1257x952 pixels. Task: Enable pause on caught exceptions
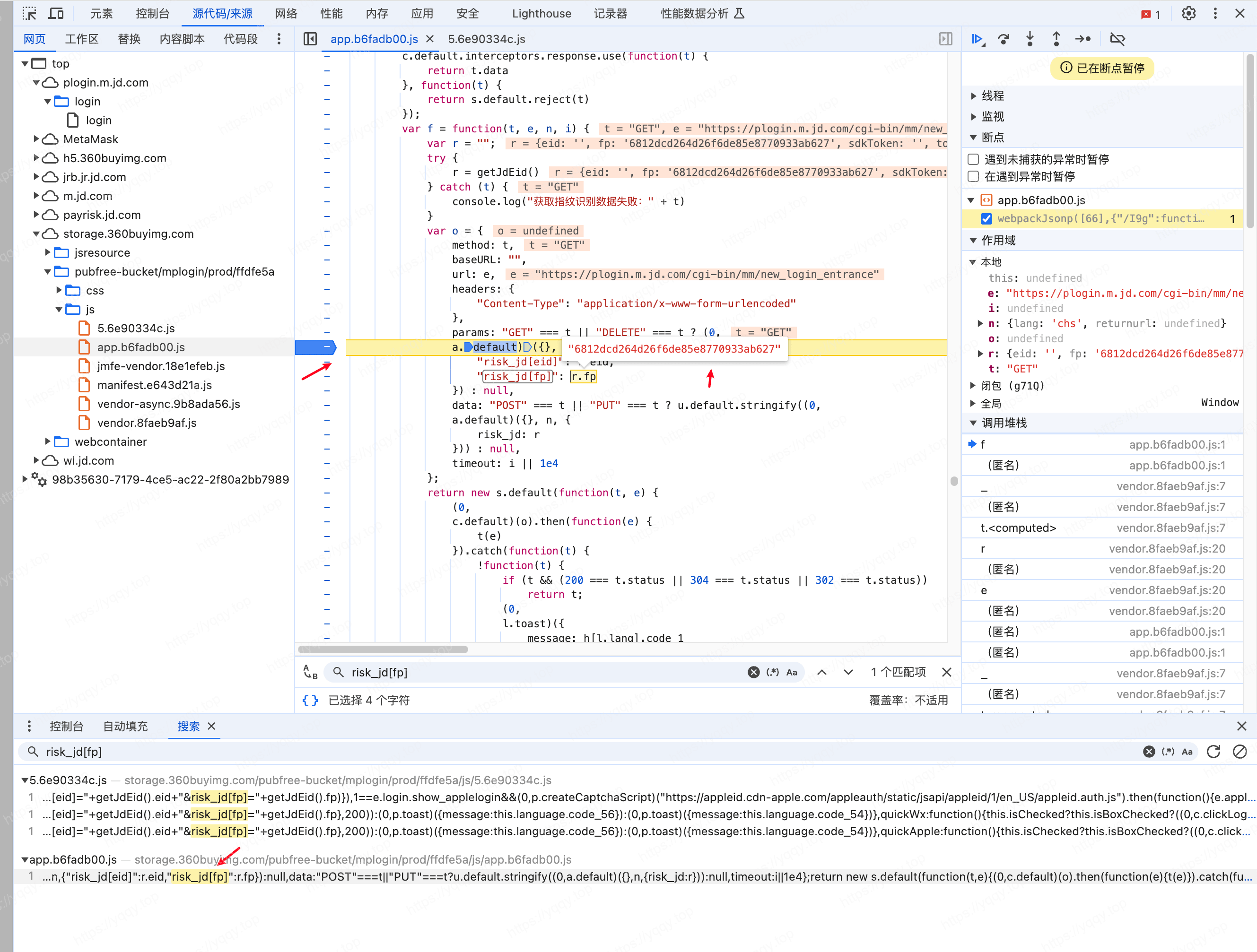pos(973,177)
